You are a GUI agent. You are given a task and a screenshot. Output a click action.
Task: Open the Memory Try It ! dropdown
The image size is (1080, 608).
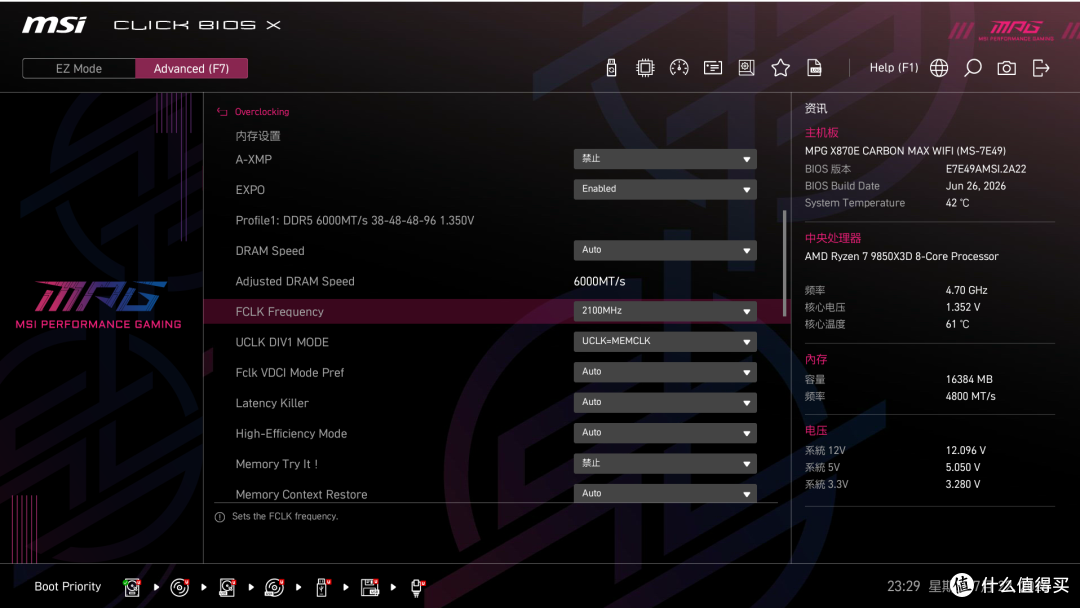click(x=665, y=463)
